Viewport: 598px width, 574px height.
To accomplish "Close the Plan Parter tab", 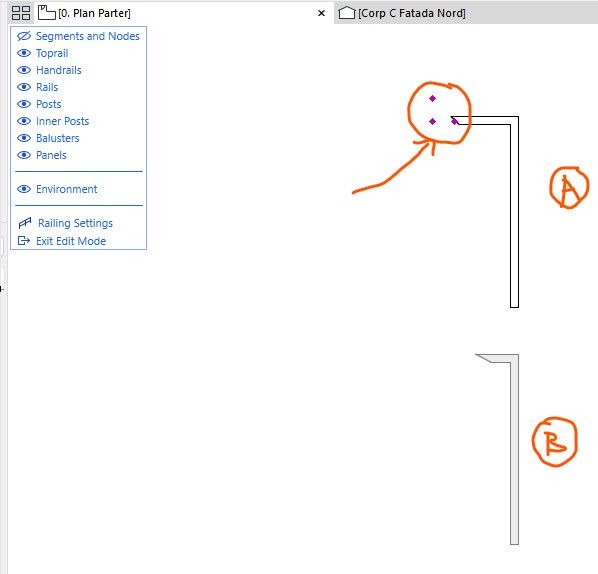I will 322,13.
